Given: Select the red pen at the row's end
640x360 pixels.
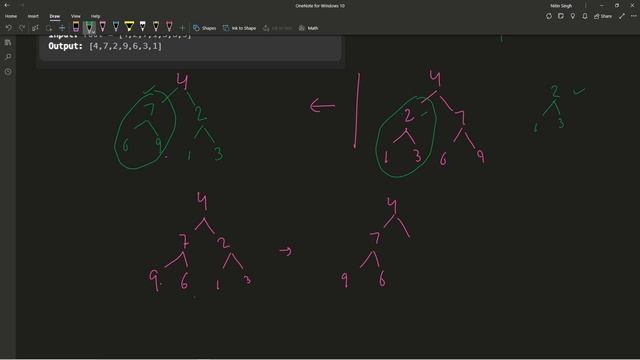Looking at the screenshot, I should 169,27.
